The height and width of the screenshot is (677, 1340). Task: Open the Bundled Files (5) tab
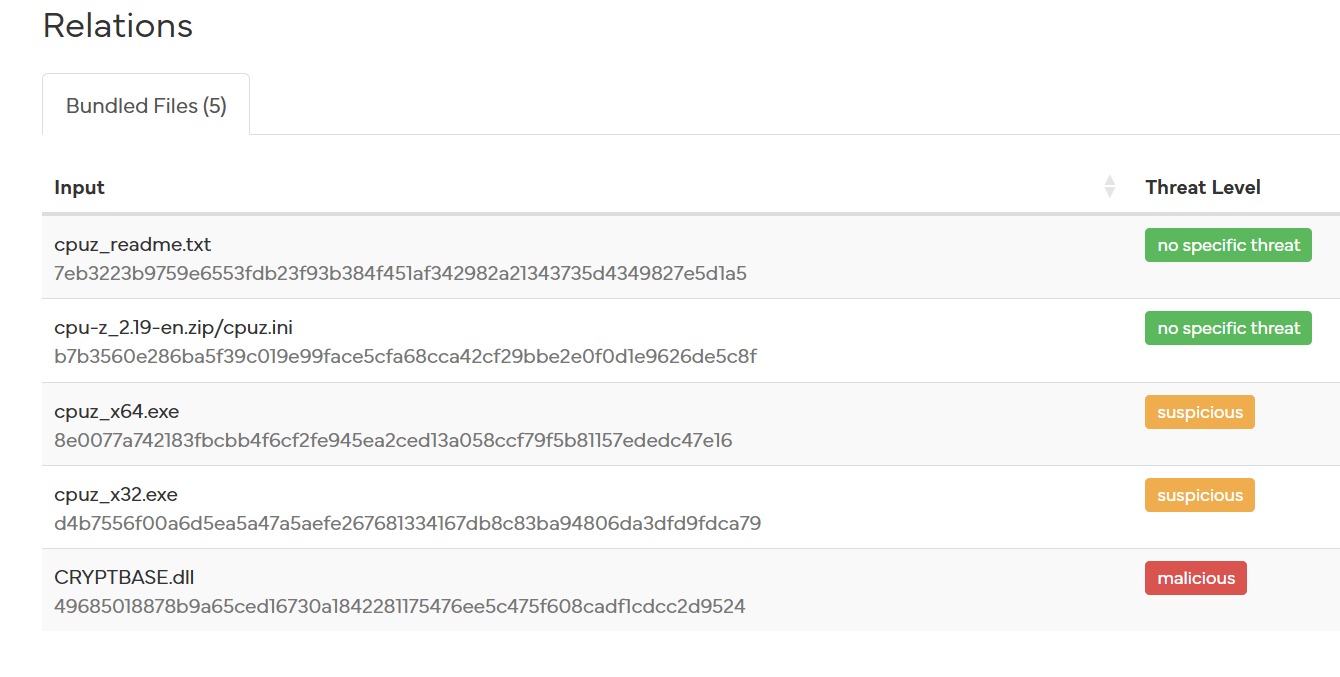pos(146,106)
